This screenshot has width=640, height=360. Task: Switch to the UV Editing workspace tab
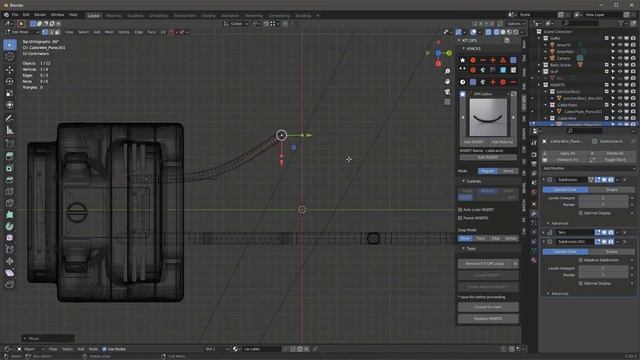(158, 16)
